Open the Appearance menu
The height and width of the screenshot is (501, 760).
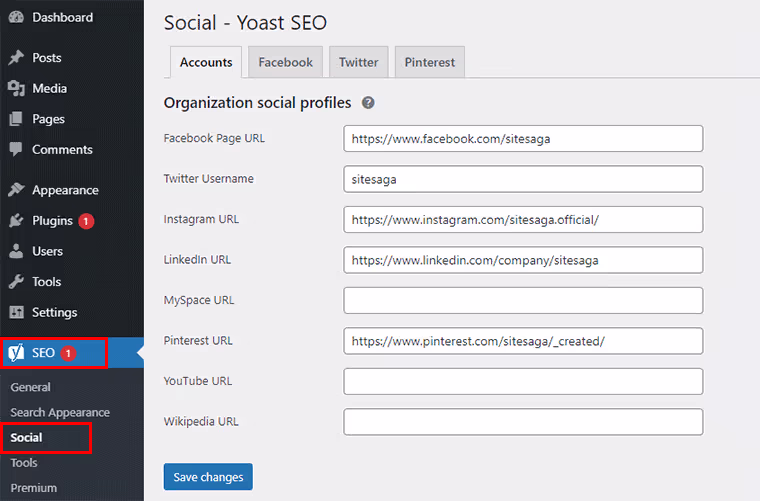(65, 190)
